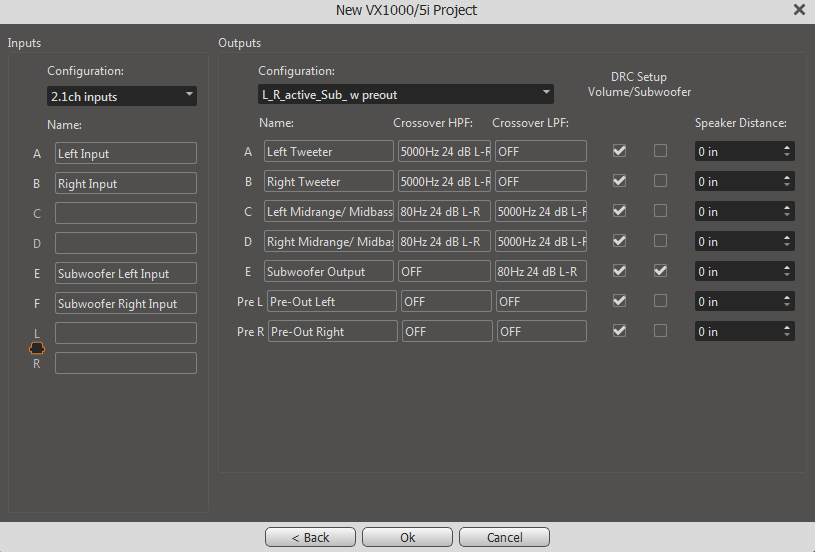
Task: Toggle Volume checkbox for Subwoofer Output
Action: pos(619,271)
